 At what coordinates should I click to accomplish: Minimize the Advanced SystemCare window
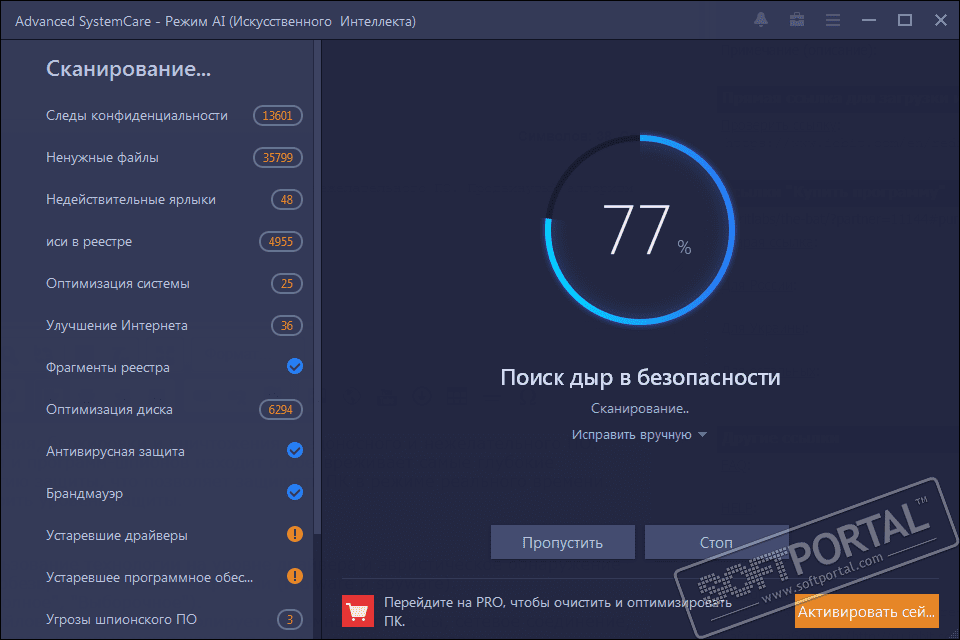pyautogui.click(x=869, y=20)
